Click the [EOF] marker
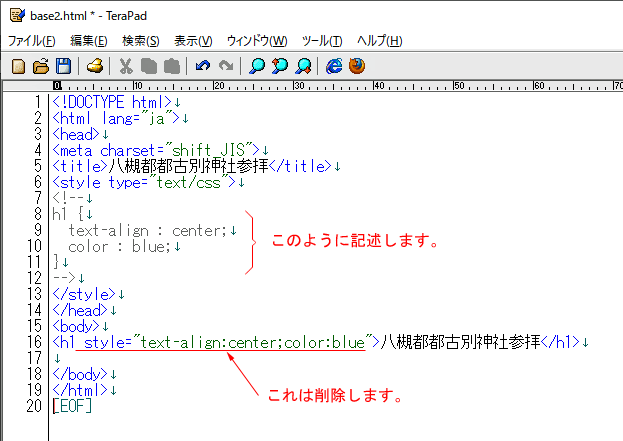623x441 pixels. pyautogui.click(x=72, y=406)
